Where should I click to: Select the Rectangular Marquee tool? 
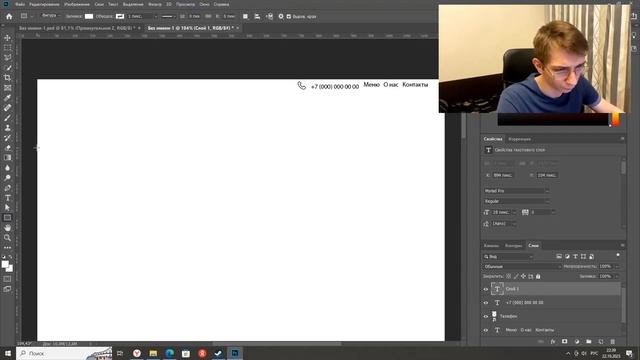(x=7, y=48)
